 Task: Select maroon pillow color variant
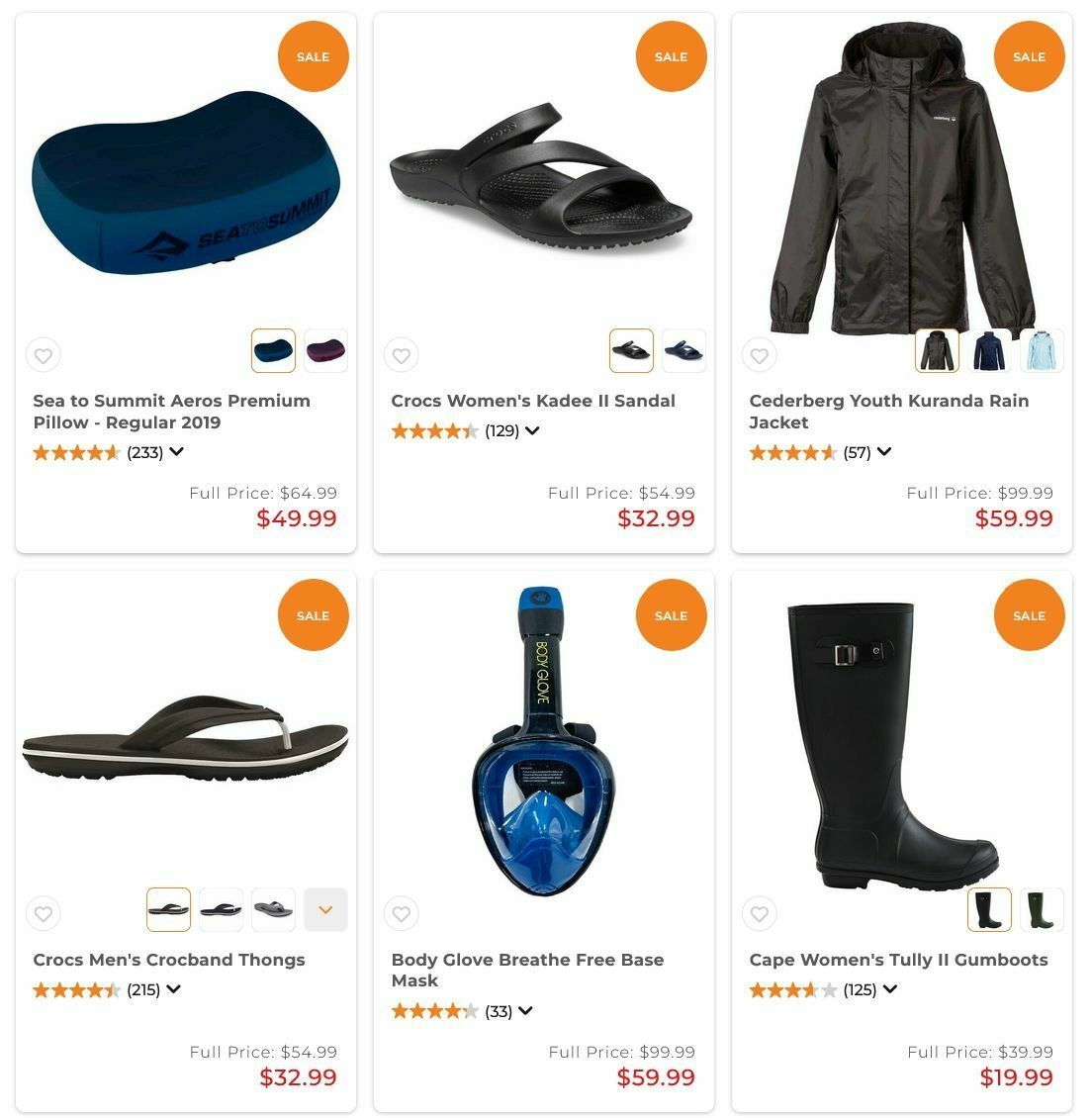(x=325, y=351)
